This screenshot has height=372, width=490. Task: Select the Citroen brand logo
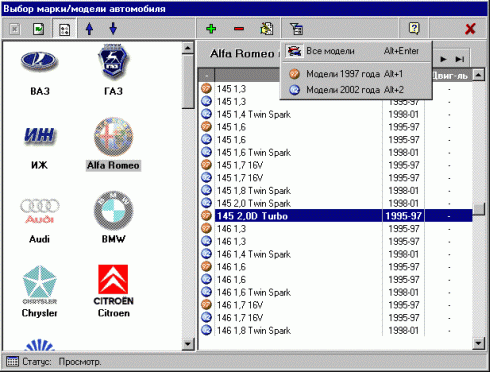(x=113, y=285)
